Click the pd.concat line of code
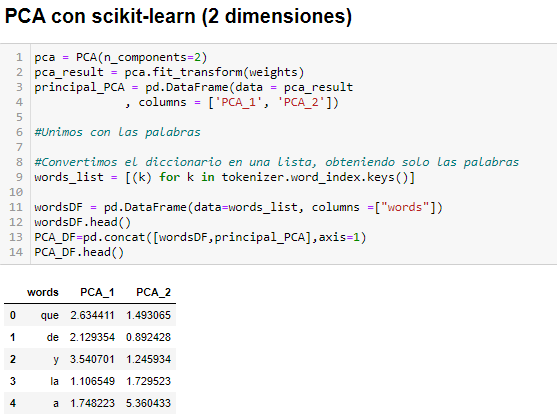This screenshot has width=557, height=420. coord(200,237)
